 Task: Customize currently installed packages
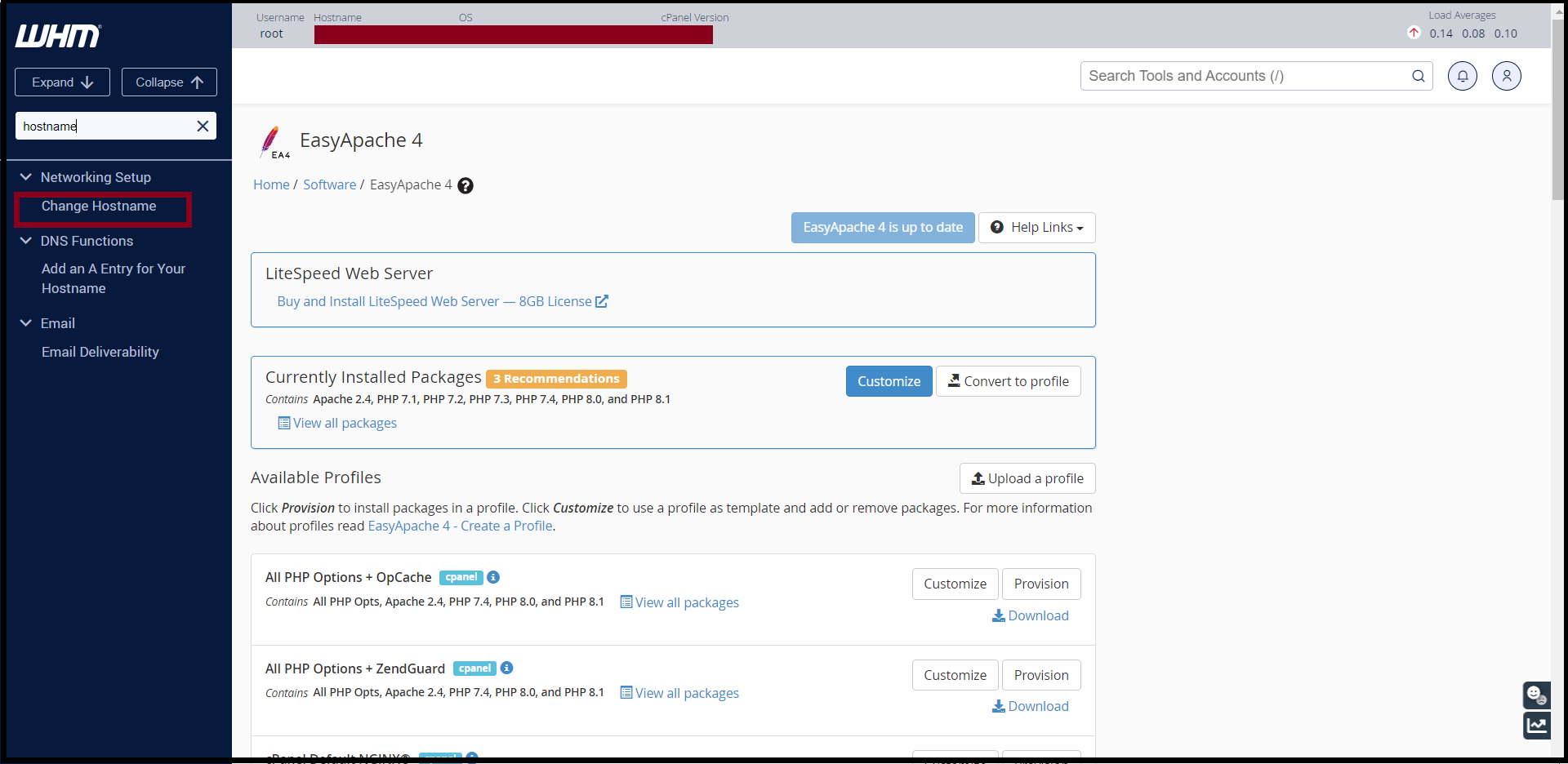pos(889,381)
